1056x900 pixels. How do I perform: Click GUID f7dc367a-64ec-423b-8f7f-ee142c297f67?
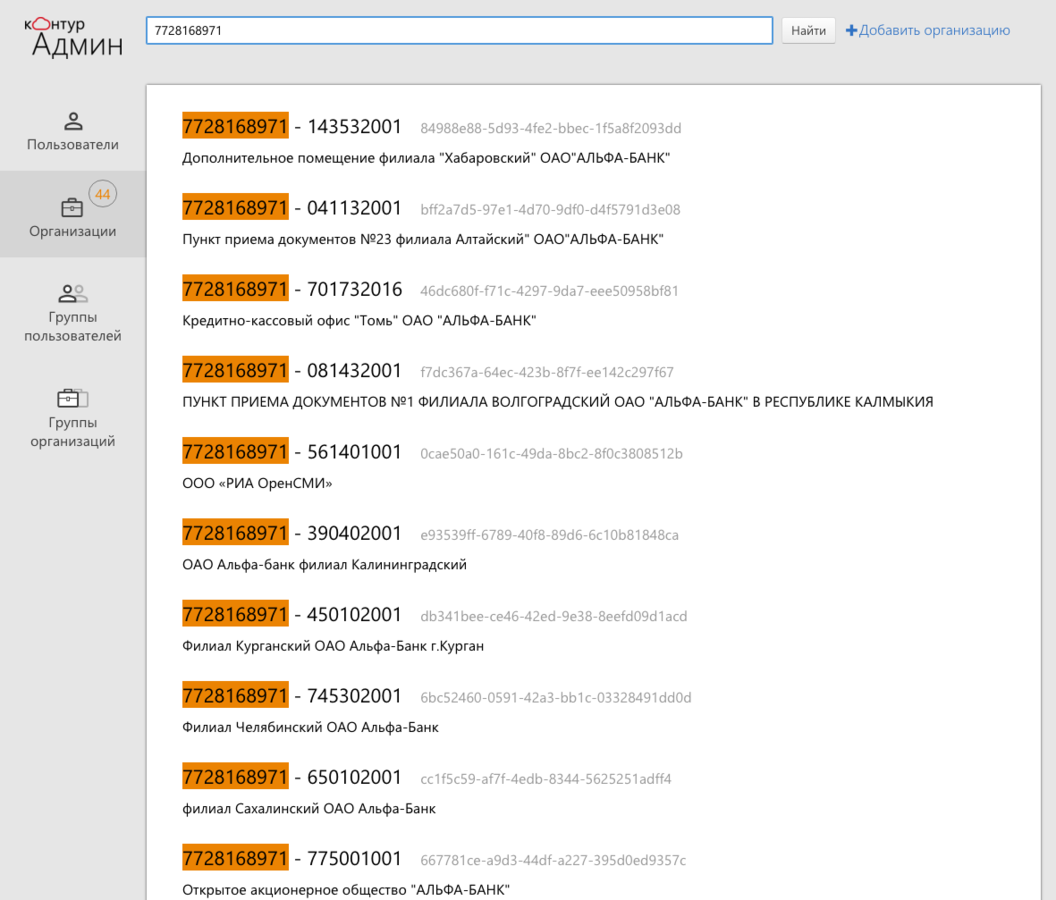point(547,372)
